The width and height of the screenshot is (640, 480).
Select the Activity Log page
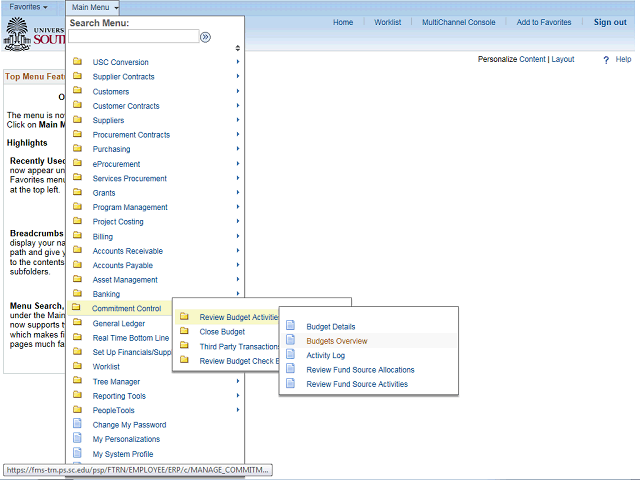(x=326, y=356)
